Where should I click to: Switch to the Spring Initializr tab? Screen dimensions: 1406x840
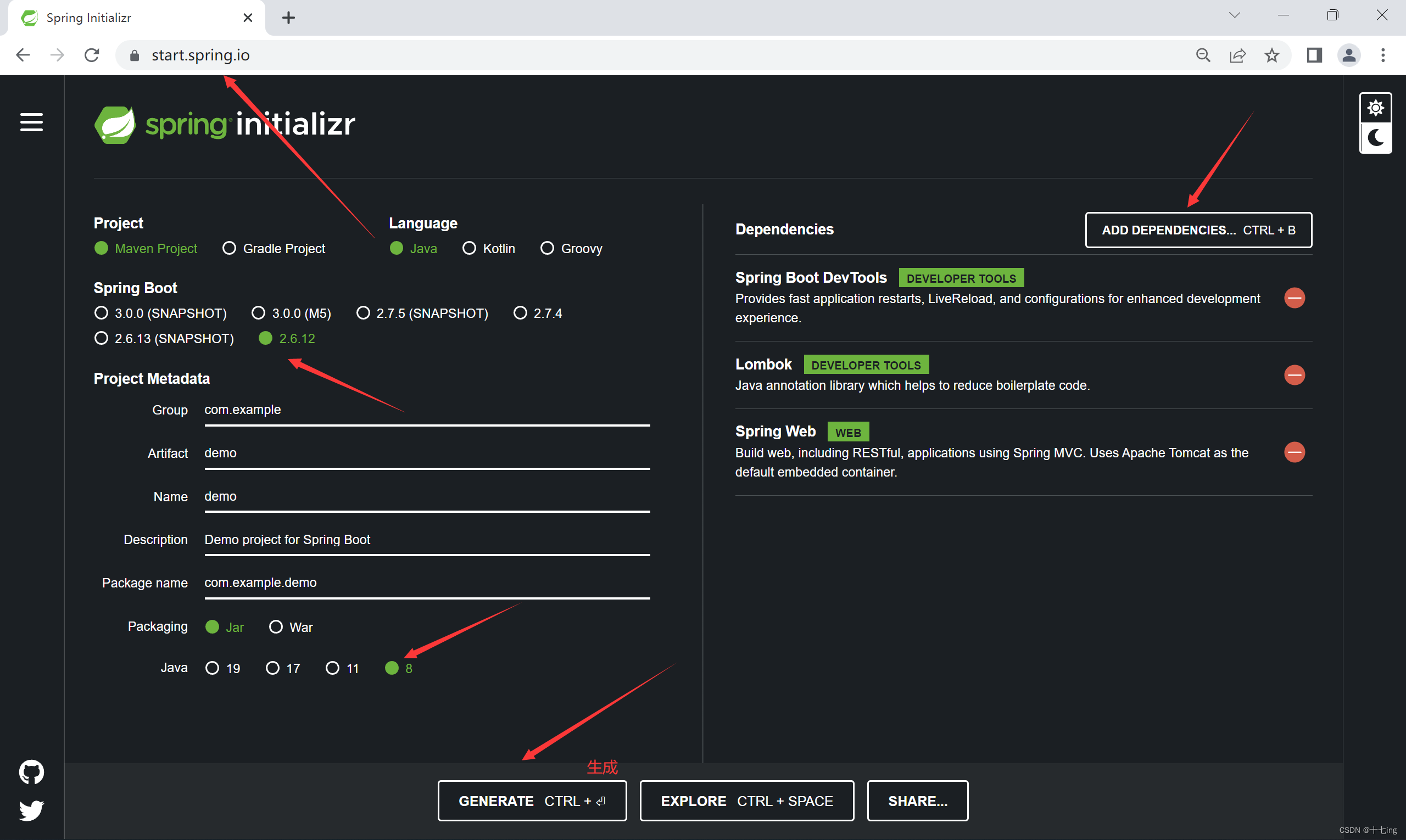pyautogui.click(x=136, y=18)
